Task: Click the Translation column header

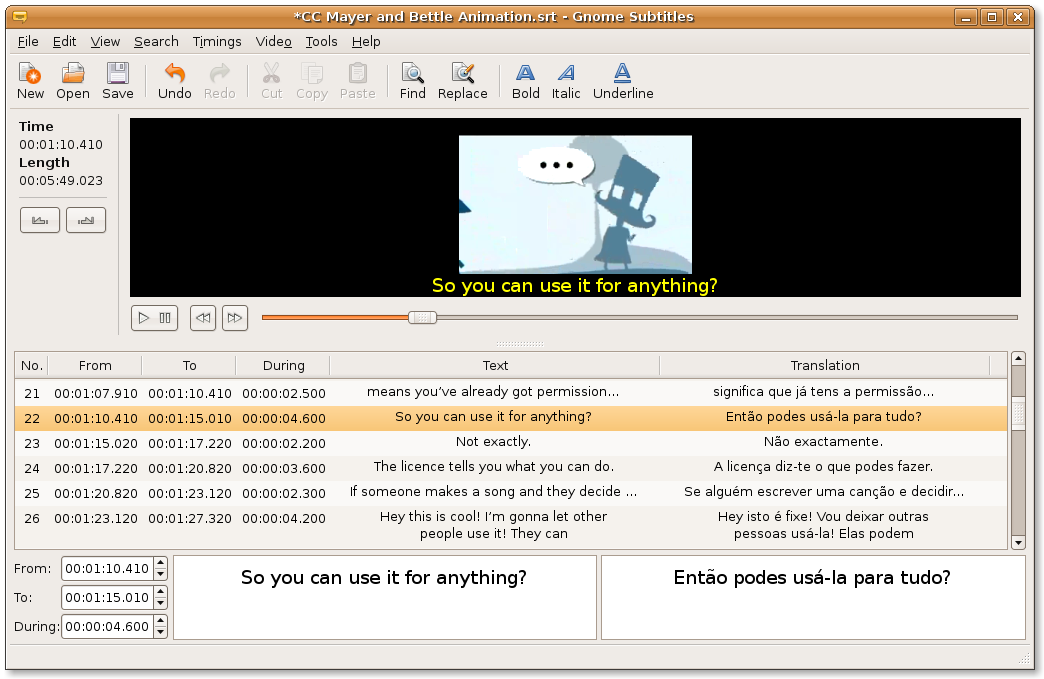Action: point(825,365)
